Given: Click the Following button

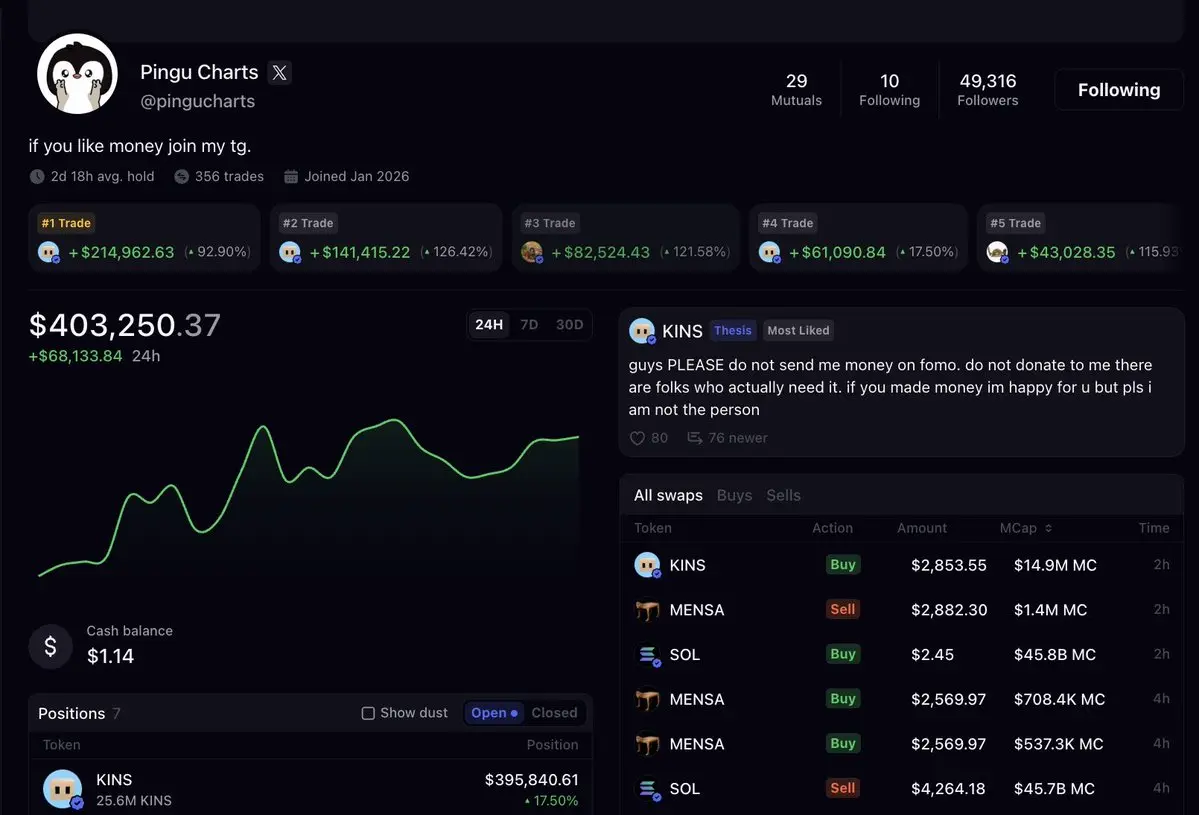Looking at the screenshot, I should coord(1119,89).
